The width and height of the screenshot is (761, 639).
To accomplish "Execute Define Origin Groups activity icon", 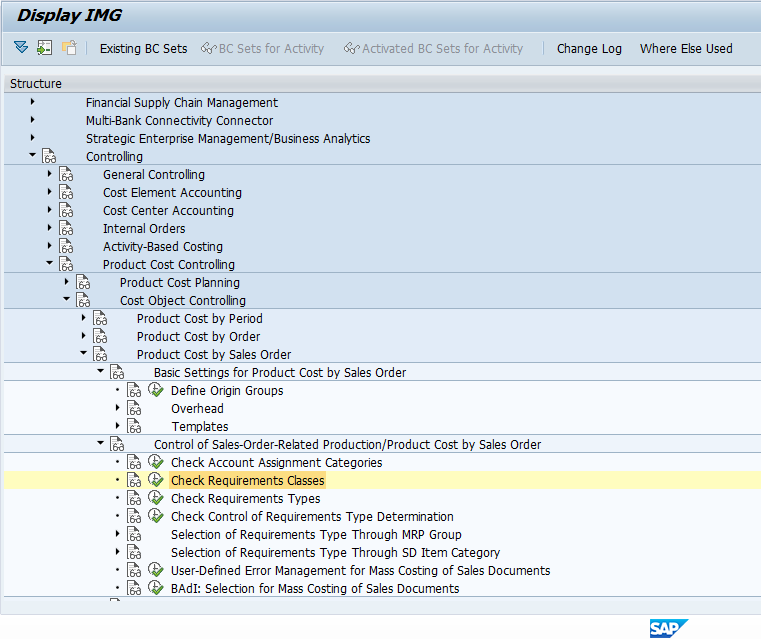I will tap(156, 390).
